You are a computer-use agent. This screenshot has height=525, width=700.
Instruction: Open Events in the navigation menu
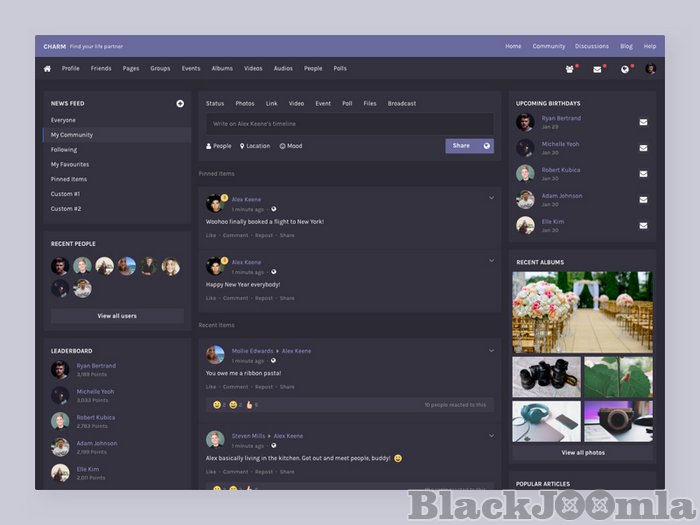tap(191, 69)
